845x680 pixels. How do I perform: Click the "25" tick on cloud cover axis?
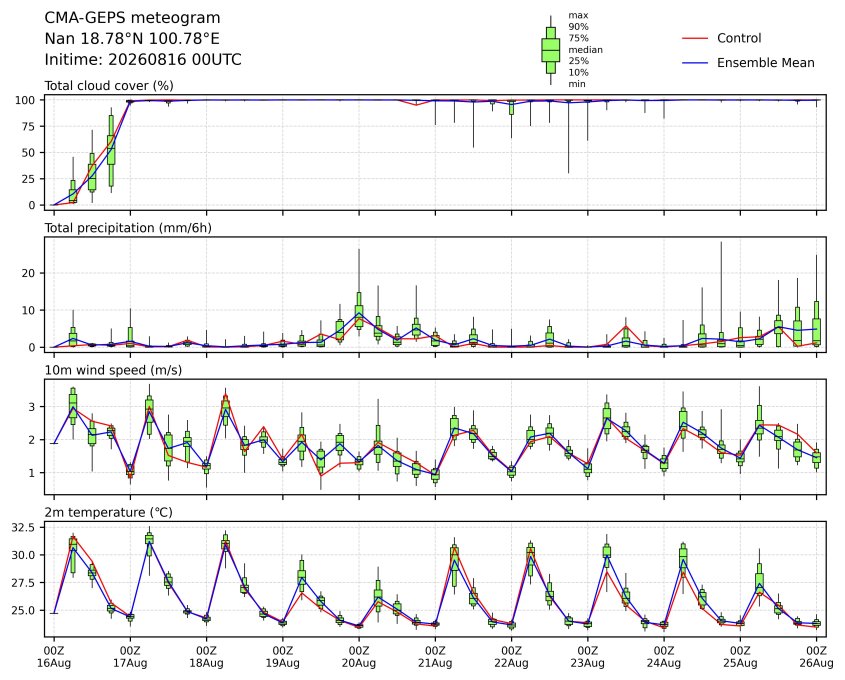click(29, 179)
